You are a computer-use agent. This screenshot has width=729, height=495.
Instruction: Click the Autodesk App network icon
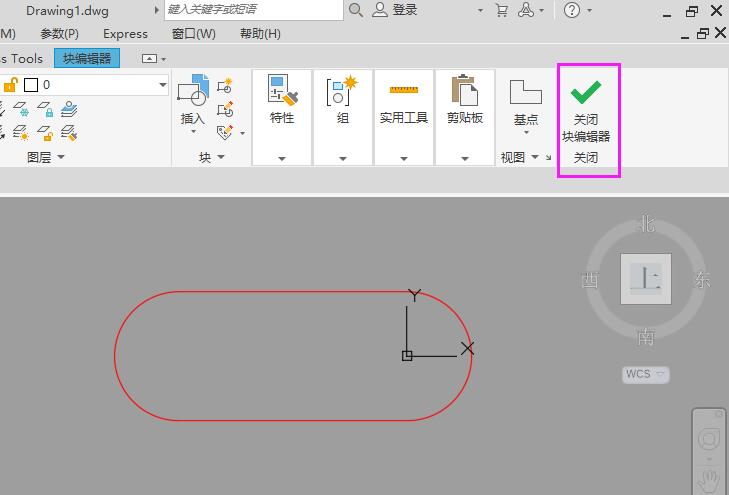coord(526,10)
